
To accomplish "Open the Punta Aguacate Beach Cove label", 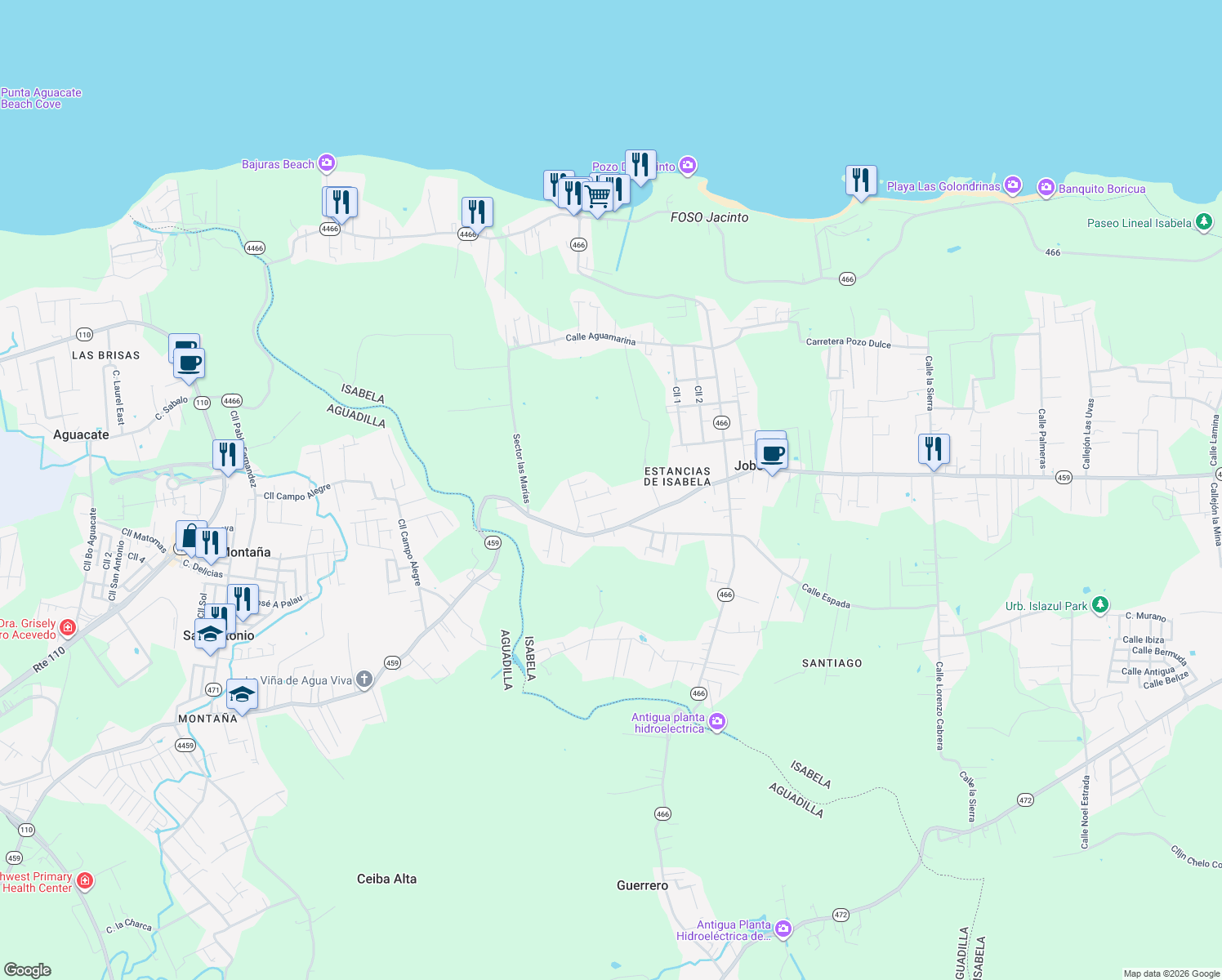I will (40, 98).
